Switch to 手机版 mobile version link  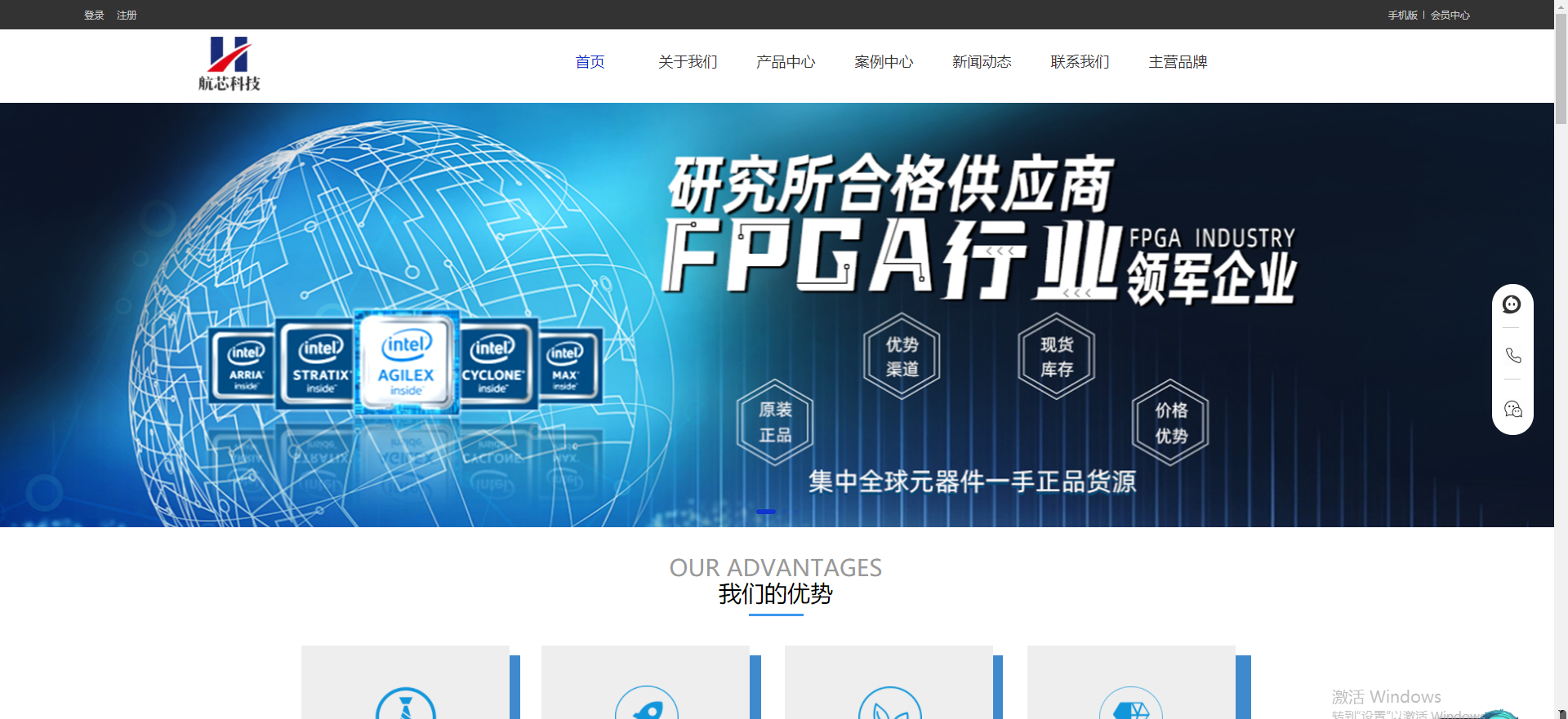[1402, 15]
